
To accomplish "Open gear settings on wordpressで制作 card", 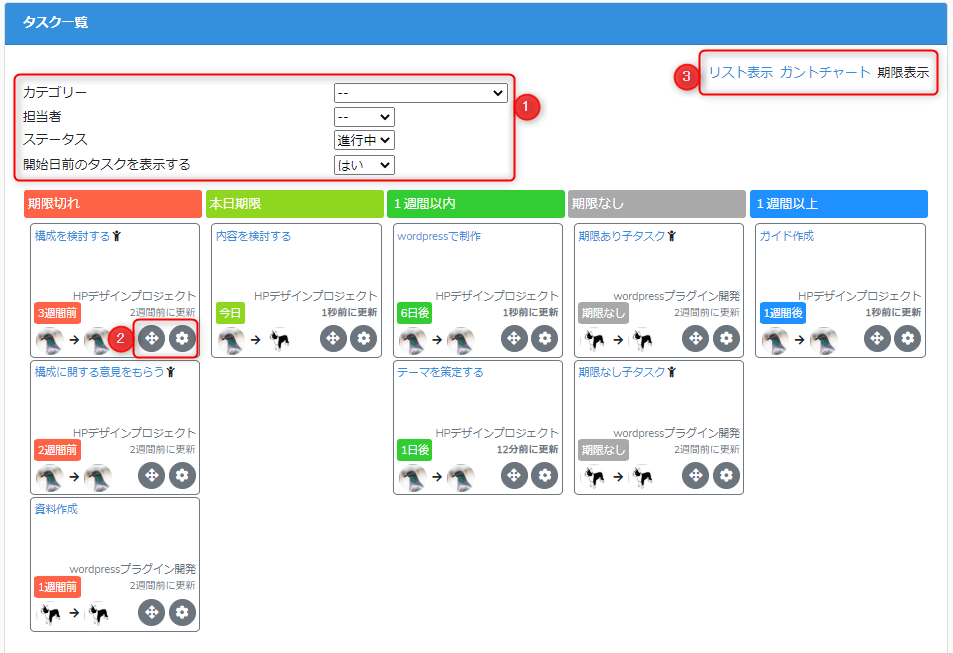I will [545, 338].
